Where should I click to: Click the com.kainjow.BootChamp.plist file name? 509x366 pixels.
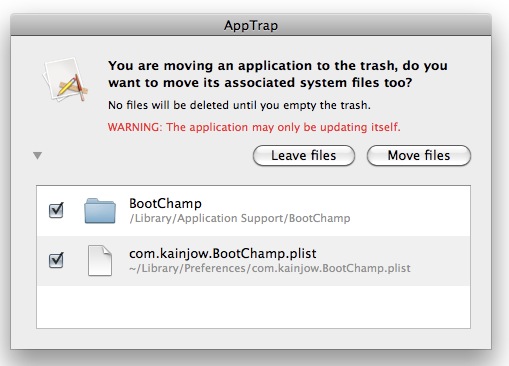(223, 254)
